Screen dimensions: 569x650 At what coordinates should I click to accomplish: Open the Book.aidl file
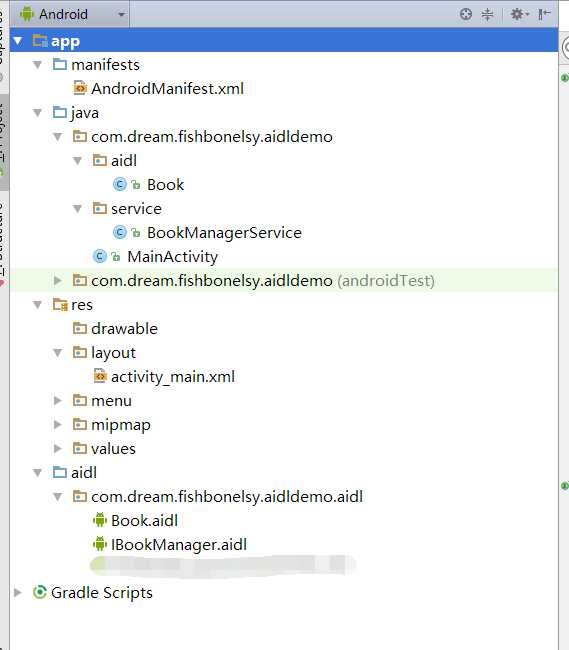click(144, 521)
